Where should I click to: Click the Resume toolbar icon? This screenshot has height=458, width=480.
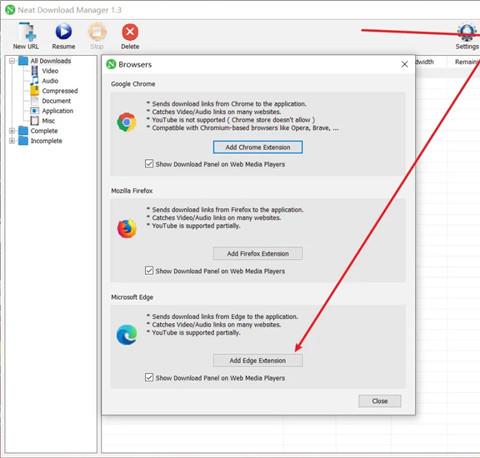coord(63,32)
